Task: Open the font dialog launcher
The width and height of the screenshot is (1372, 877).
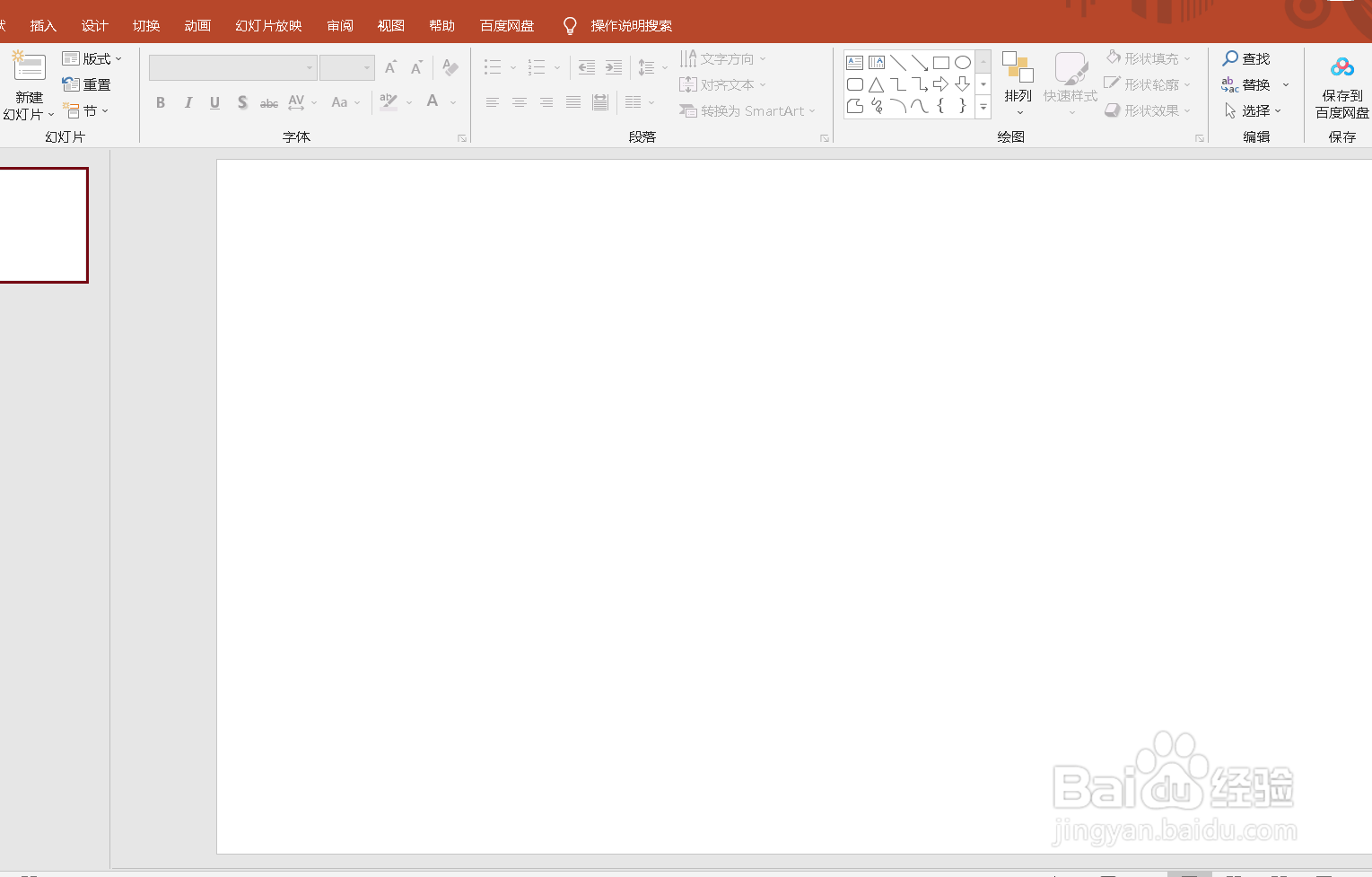Action: tap(462, 138)
